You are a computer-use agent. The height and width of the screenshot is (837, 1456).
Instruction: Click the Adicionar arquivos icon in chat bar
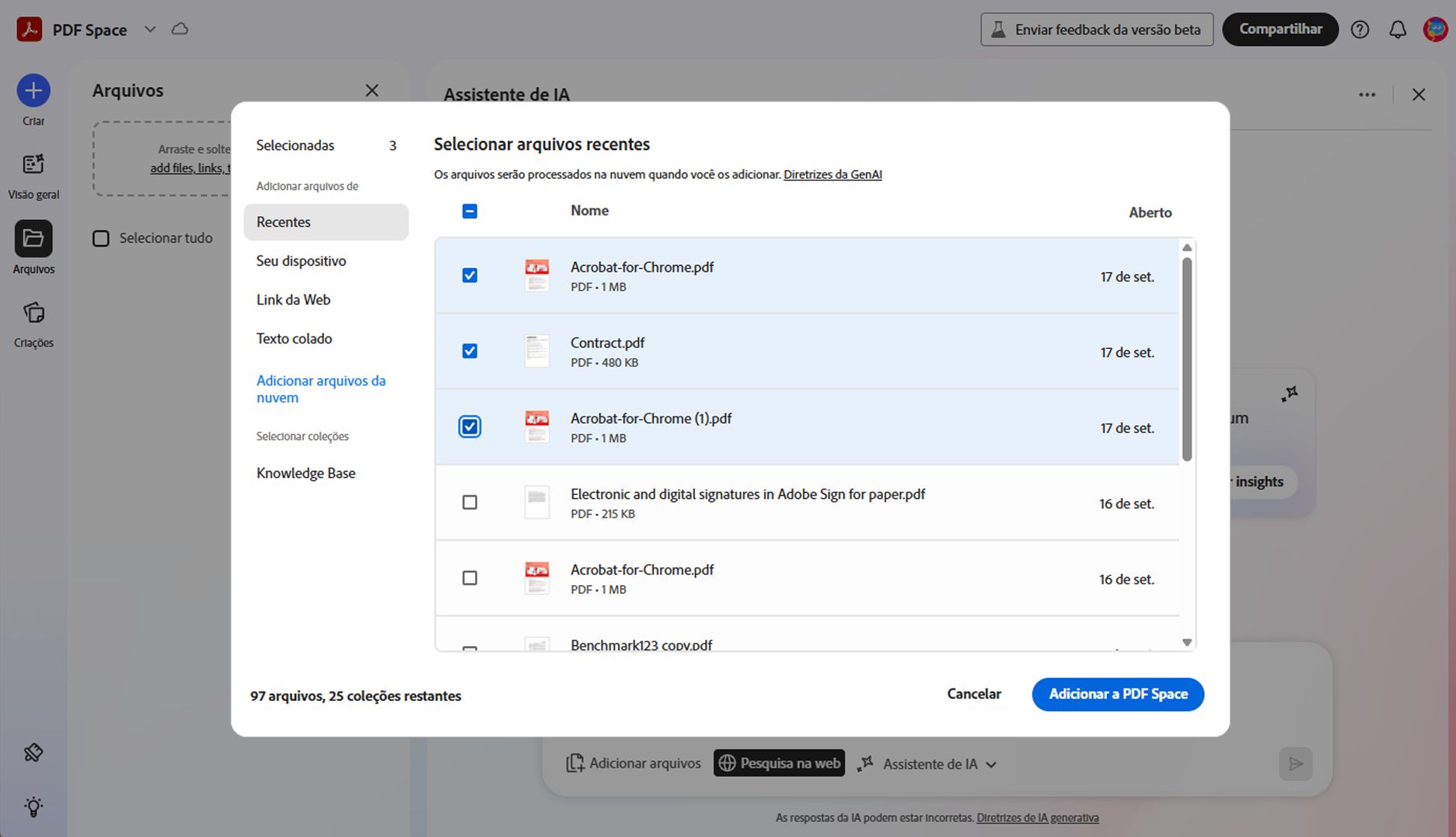tap(575, 763)
